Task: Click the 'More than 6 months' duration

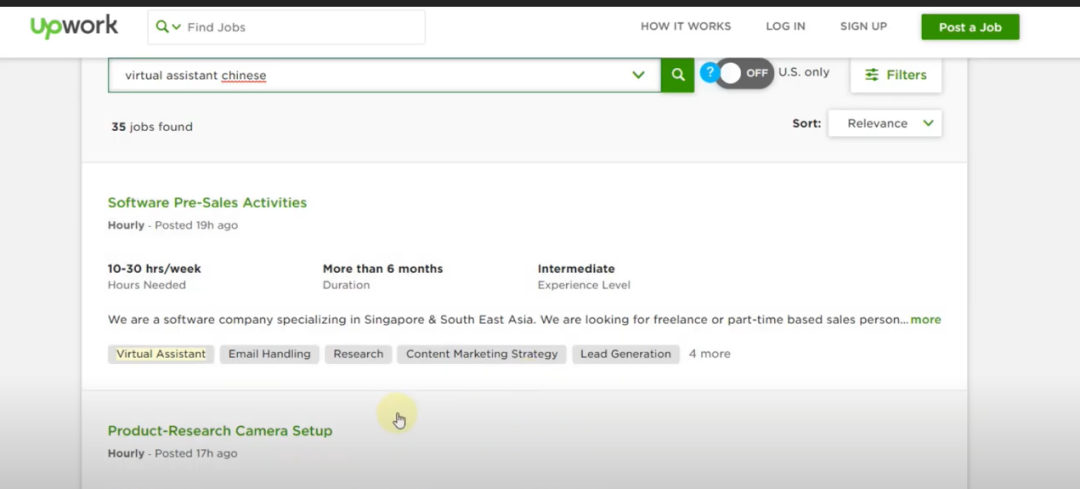Action: (x=383, y=269)
